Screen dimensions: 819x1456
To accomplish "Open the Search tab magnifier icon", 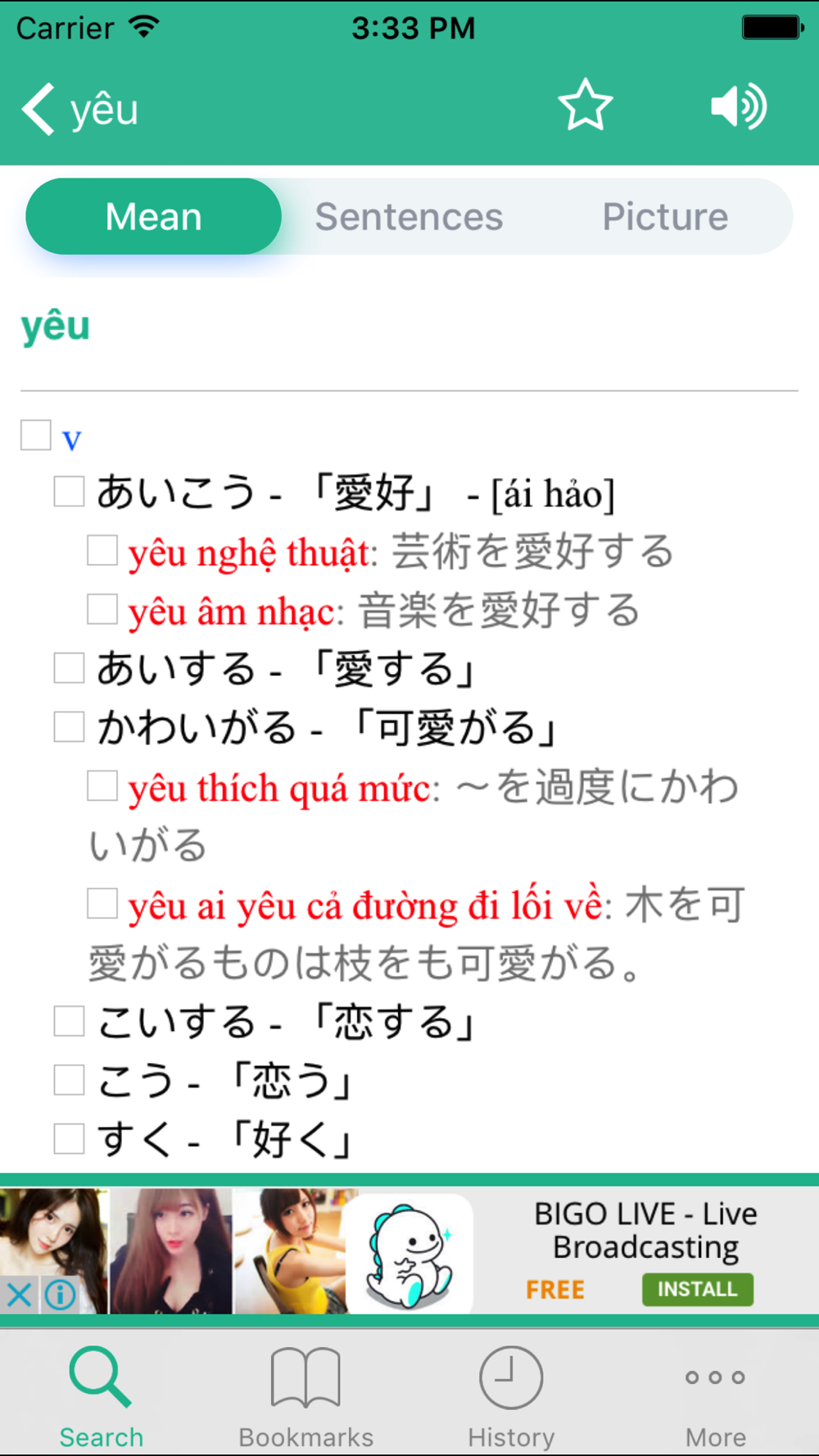I will tap(101, 1379).
